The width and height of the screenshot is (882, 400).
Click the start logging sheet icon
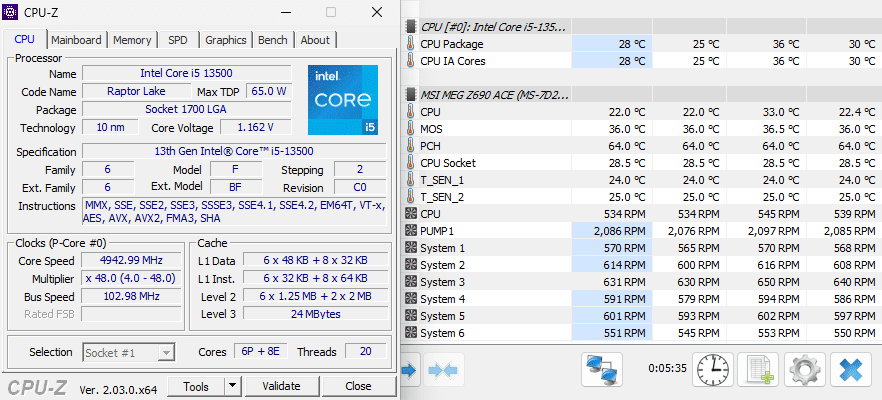click(x=758, y=370)
